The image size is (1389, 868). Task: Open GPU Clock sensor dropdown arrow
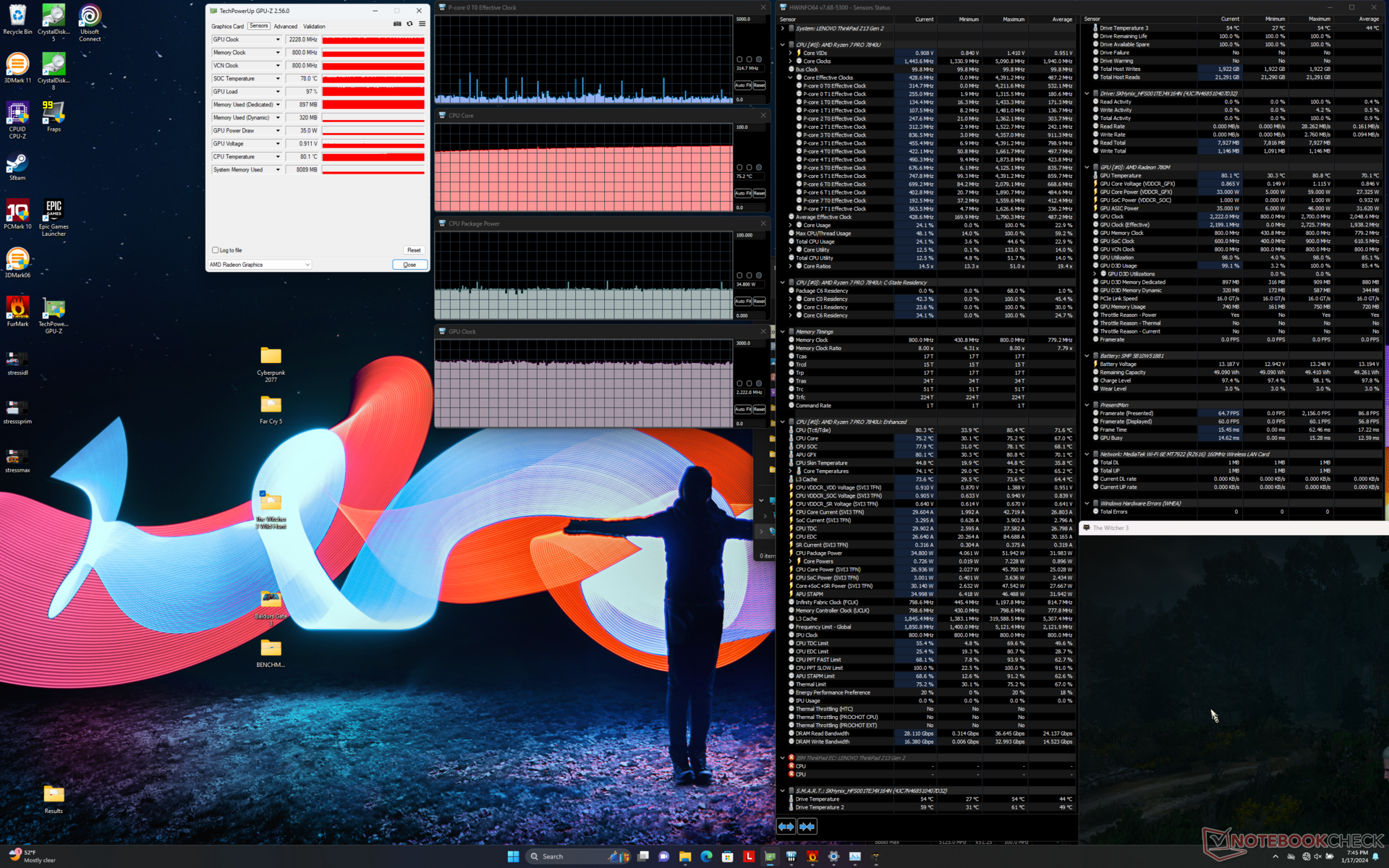[278, 40]
